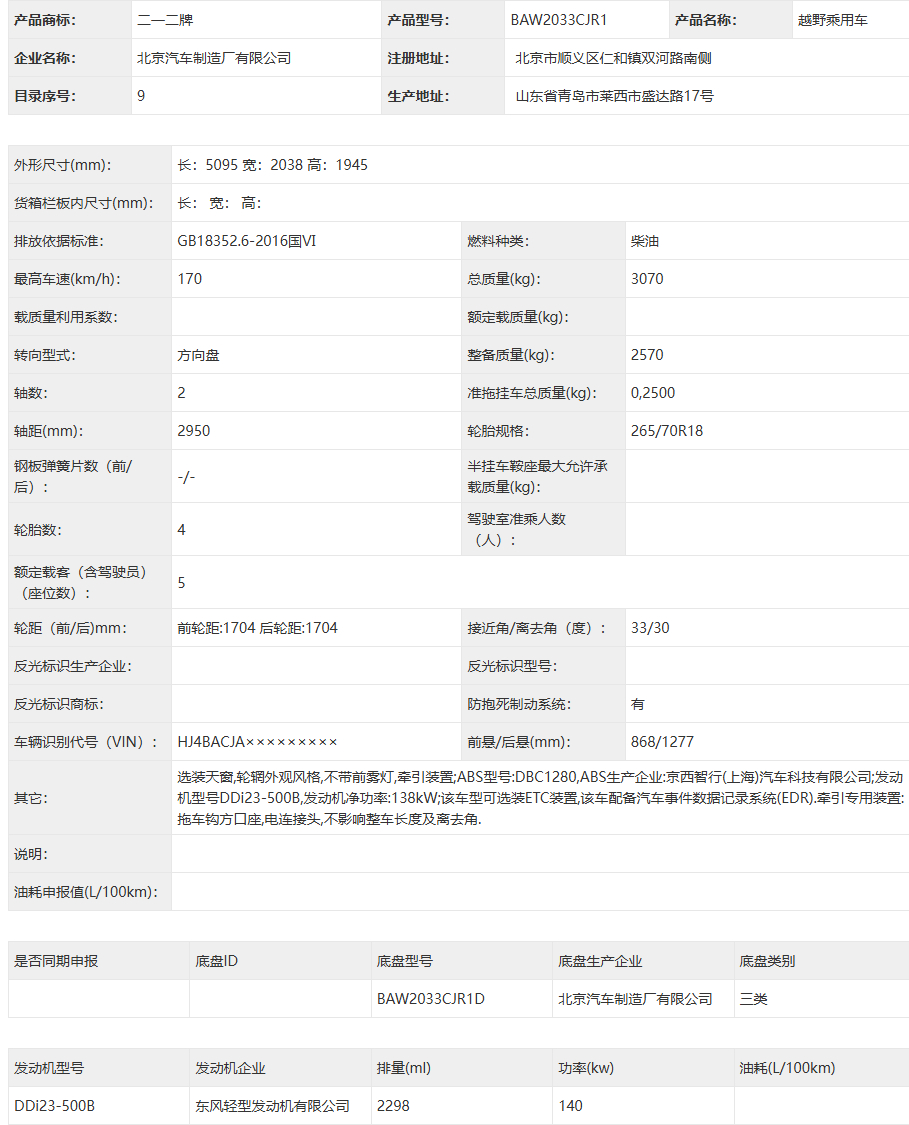This screenshot has height=1125, width=909.
Task: Click the 产品型号 label
Action: (x=418, y=20)
